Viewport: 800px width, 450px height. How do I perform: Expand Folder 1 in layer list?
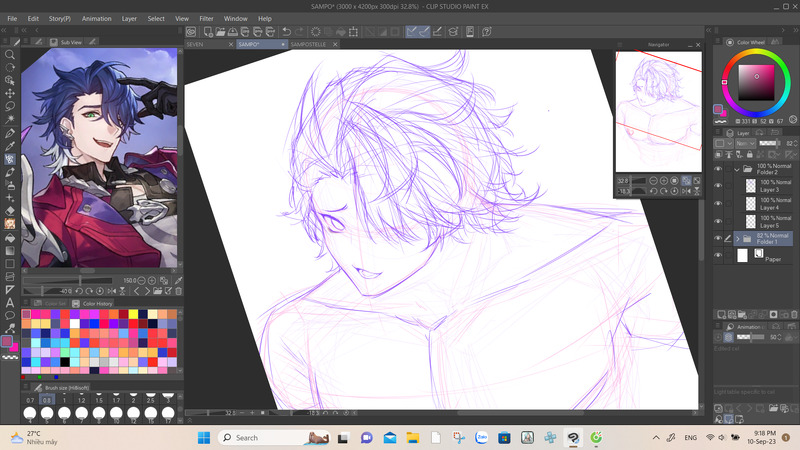point(738,239)
